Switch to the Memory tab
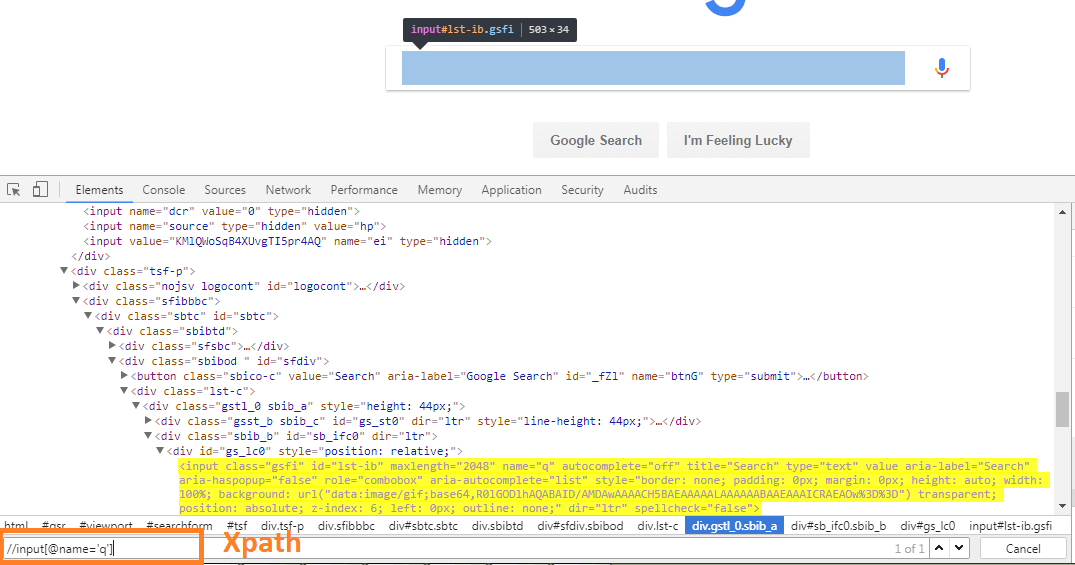The height and width of the screenshot is (565, 1075). coord(439,190)
